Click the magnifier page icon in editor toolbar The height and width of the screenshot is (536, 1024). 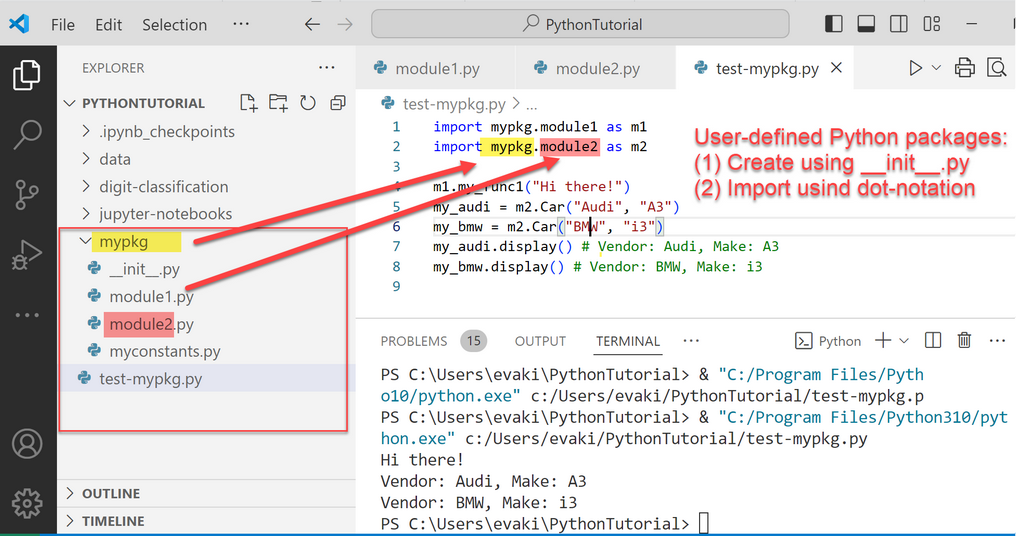tap(997, 68)
